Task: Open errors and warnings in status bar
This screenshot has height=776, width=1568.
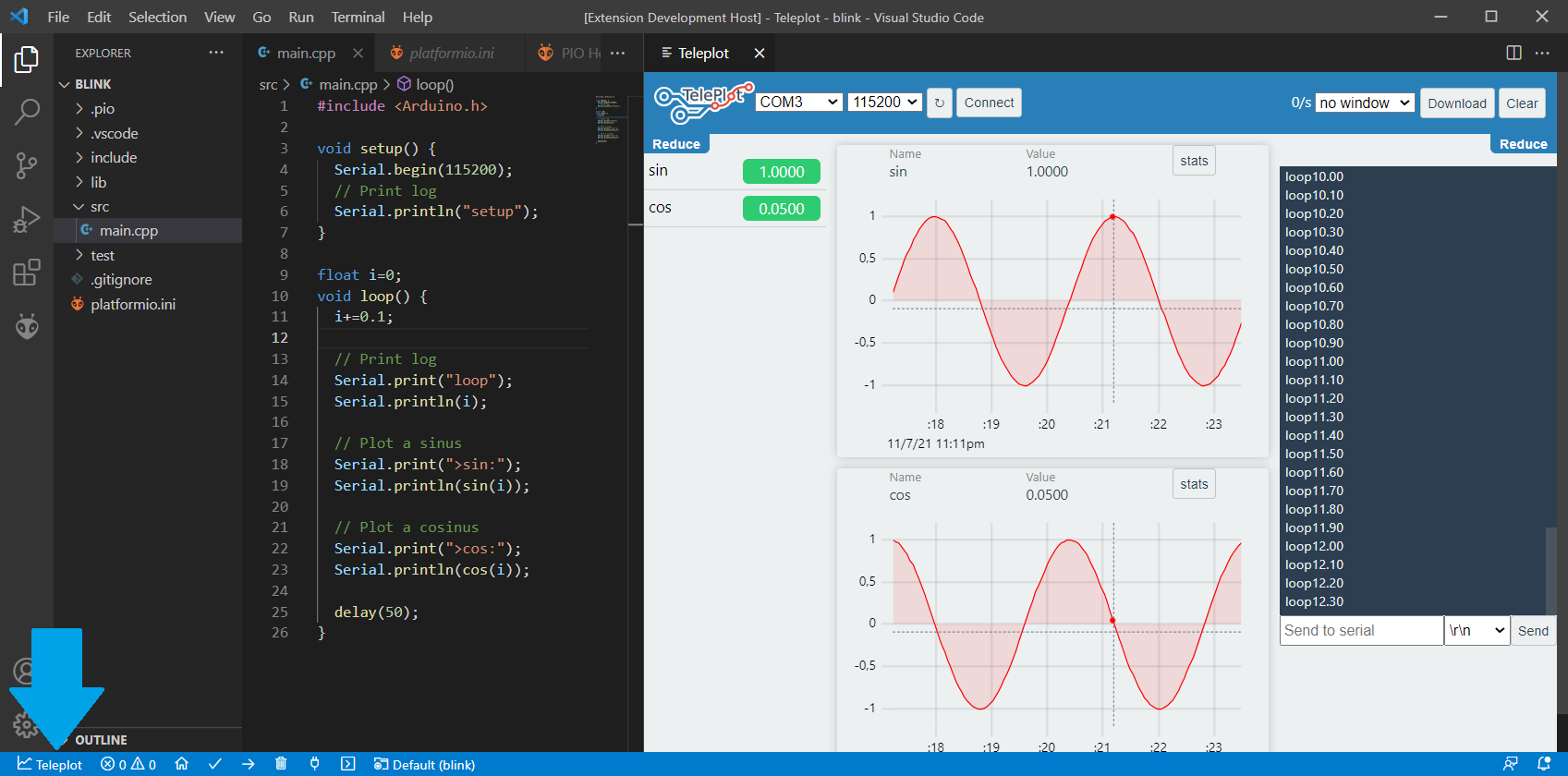Action: (128, 764)
